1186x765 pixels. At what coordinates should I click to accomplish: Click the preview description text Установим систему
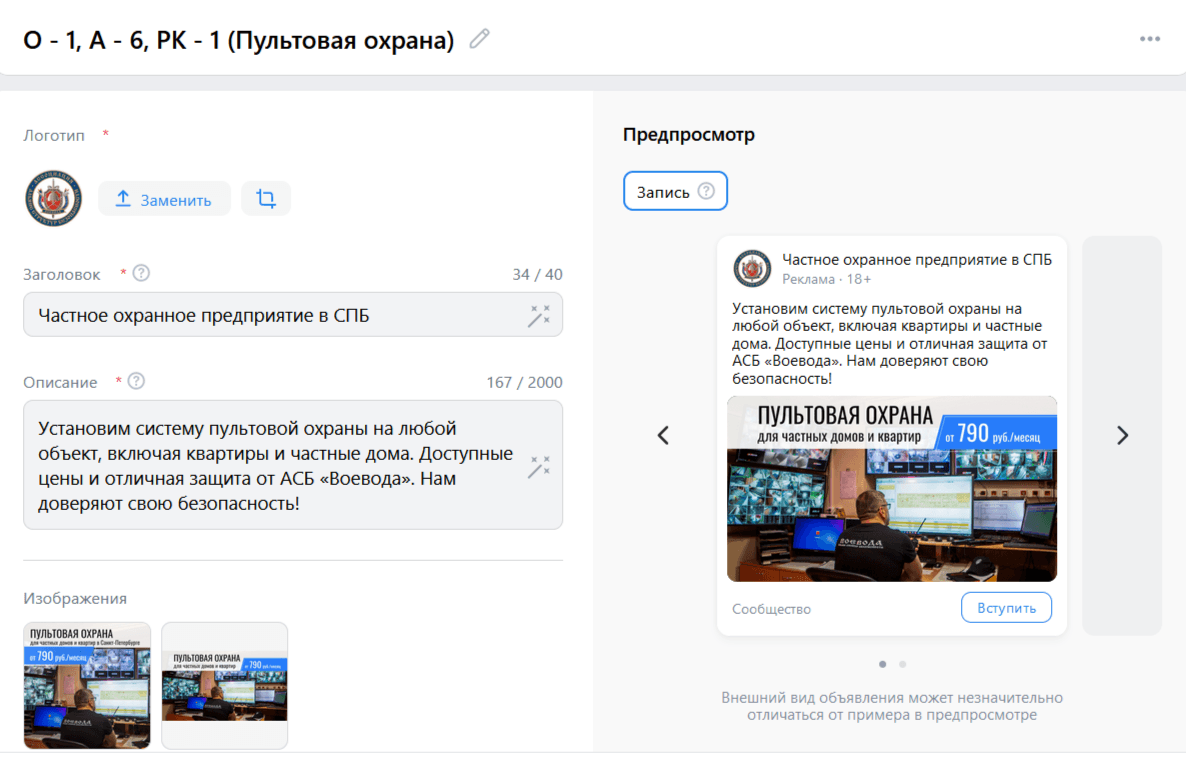point(890,344)
